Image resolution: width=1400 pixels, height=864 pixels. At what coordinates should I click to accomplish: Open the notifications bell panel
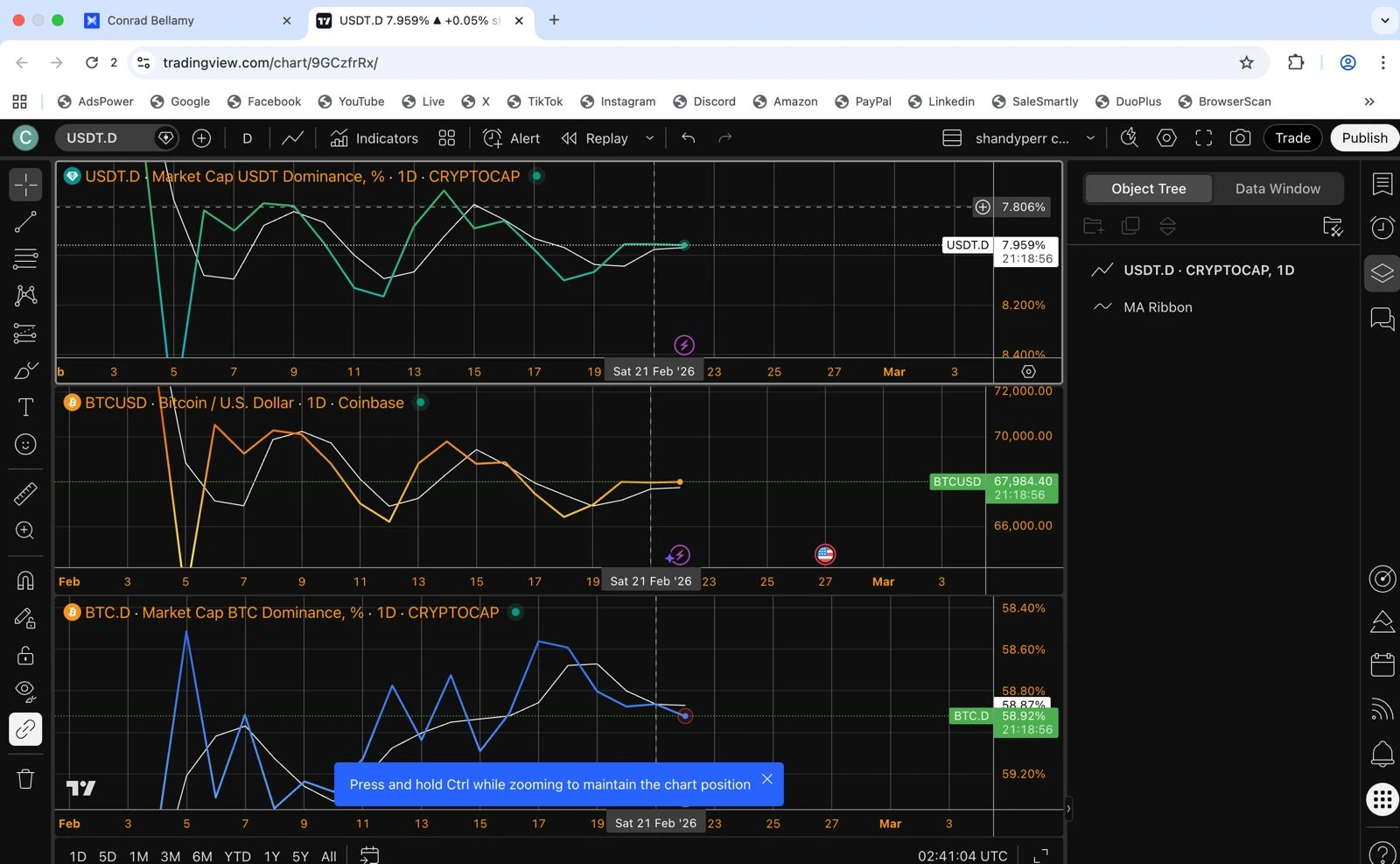click(x=1382, y=753)
